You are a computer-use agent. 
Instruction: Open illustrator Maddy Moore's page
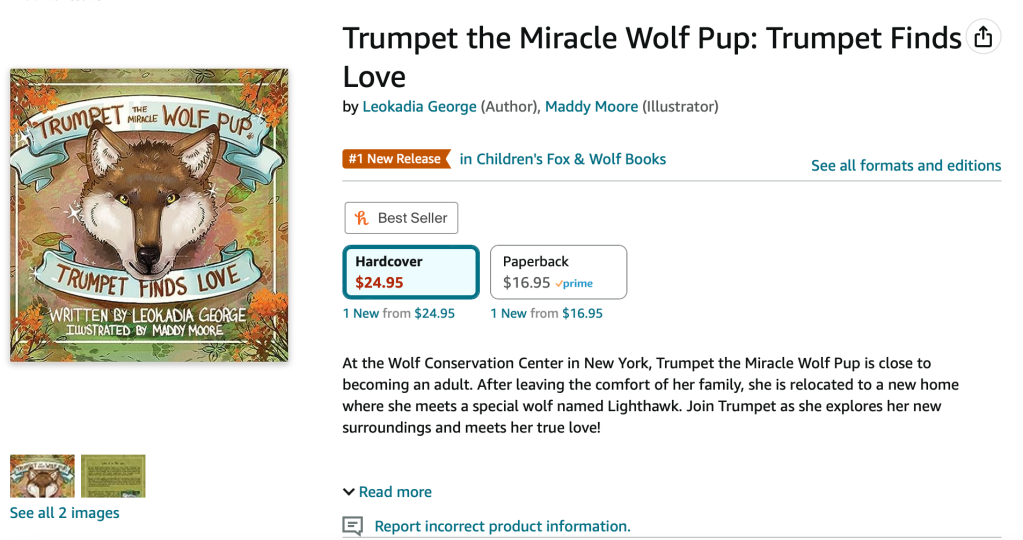pos(591,107)
